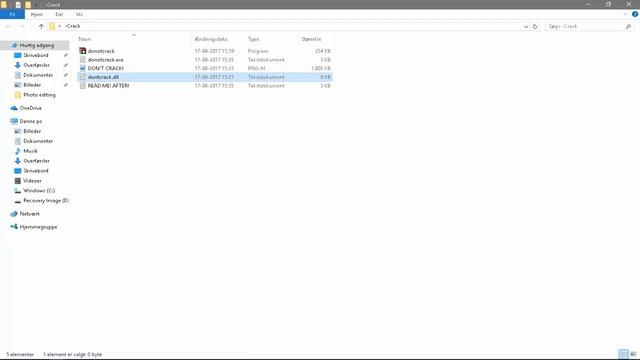Select the READ ME! AFTER! file

[205, 86]
